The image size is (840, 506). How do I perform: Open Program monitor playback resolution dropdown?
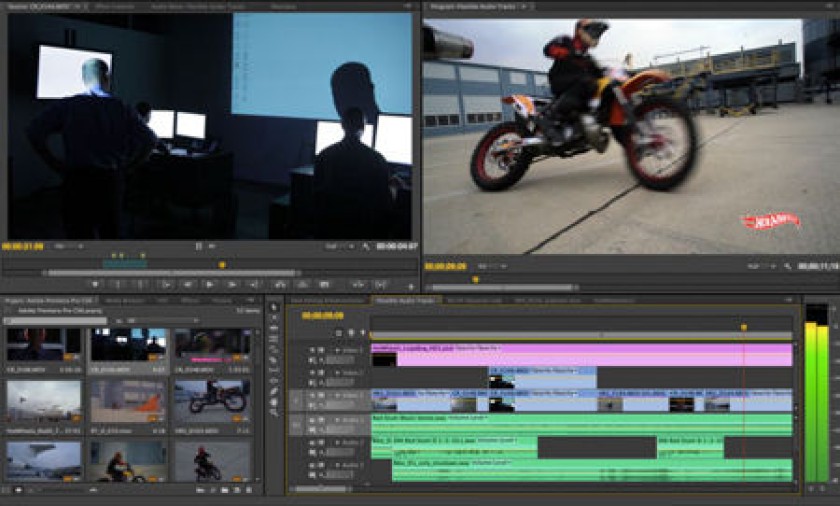(x=761, y=266)
